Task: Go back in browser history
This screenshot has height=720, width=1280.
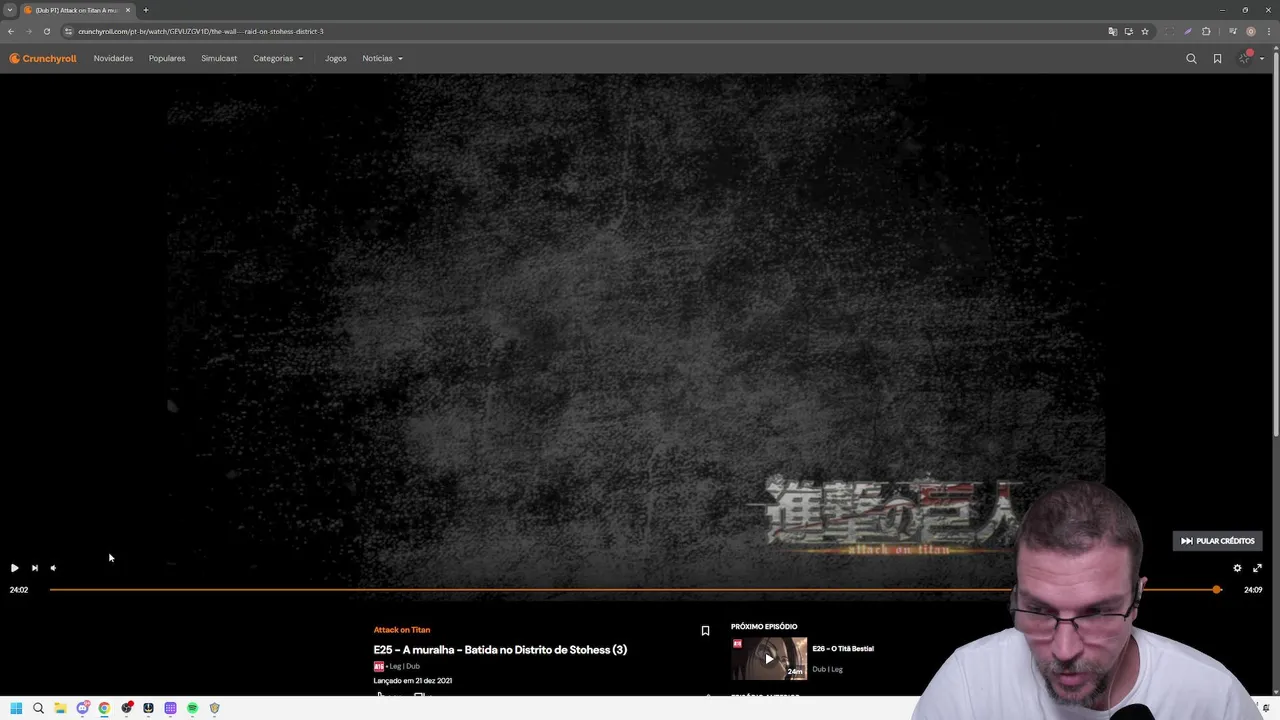Action: click(11, 31)
